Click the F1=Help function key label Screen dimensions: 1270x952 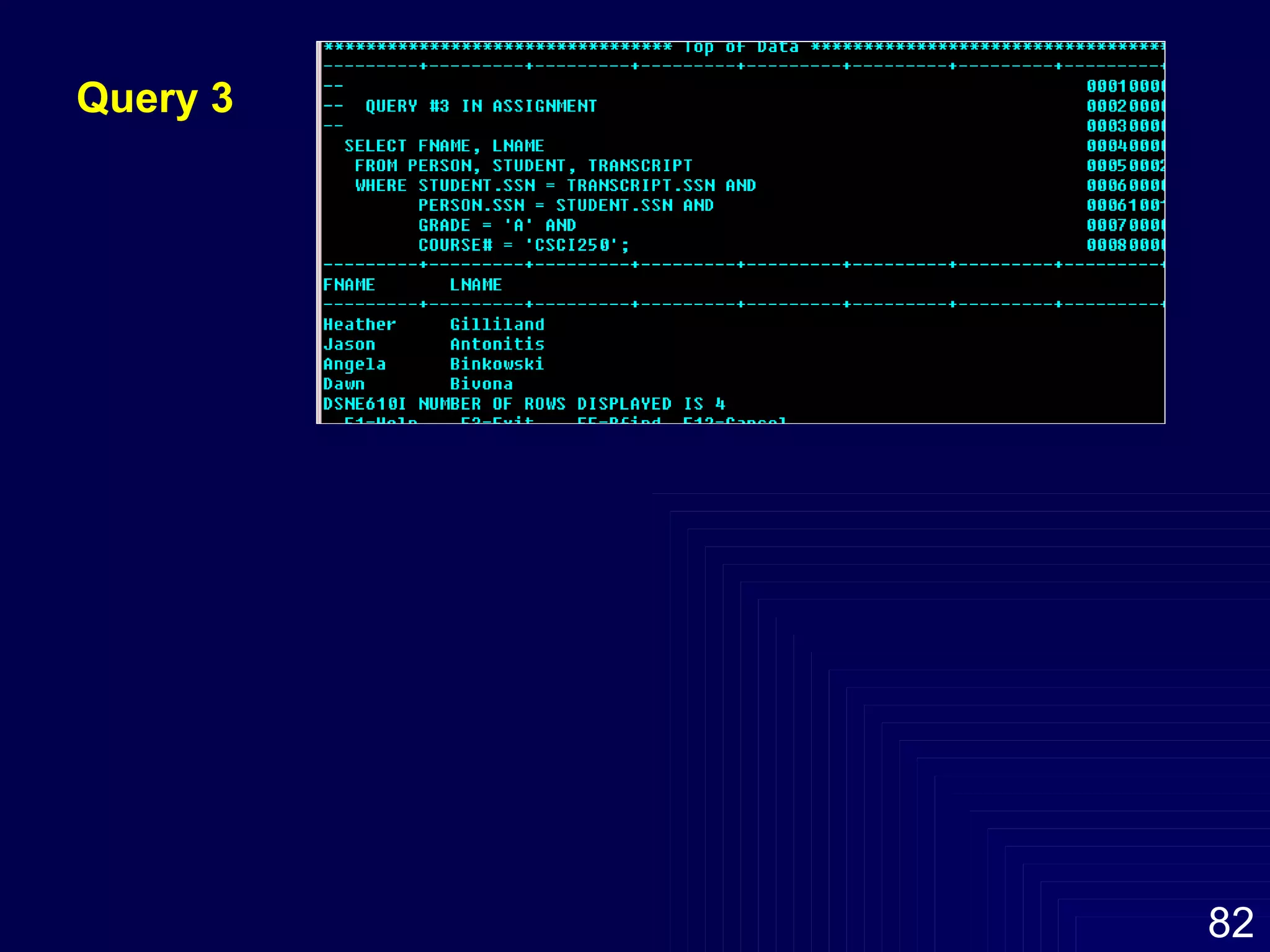(x=380, y=420)
